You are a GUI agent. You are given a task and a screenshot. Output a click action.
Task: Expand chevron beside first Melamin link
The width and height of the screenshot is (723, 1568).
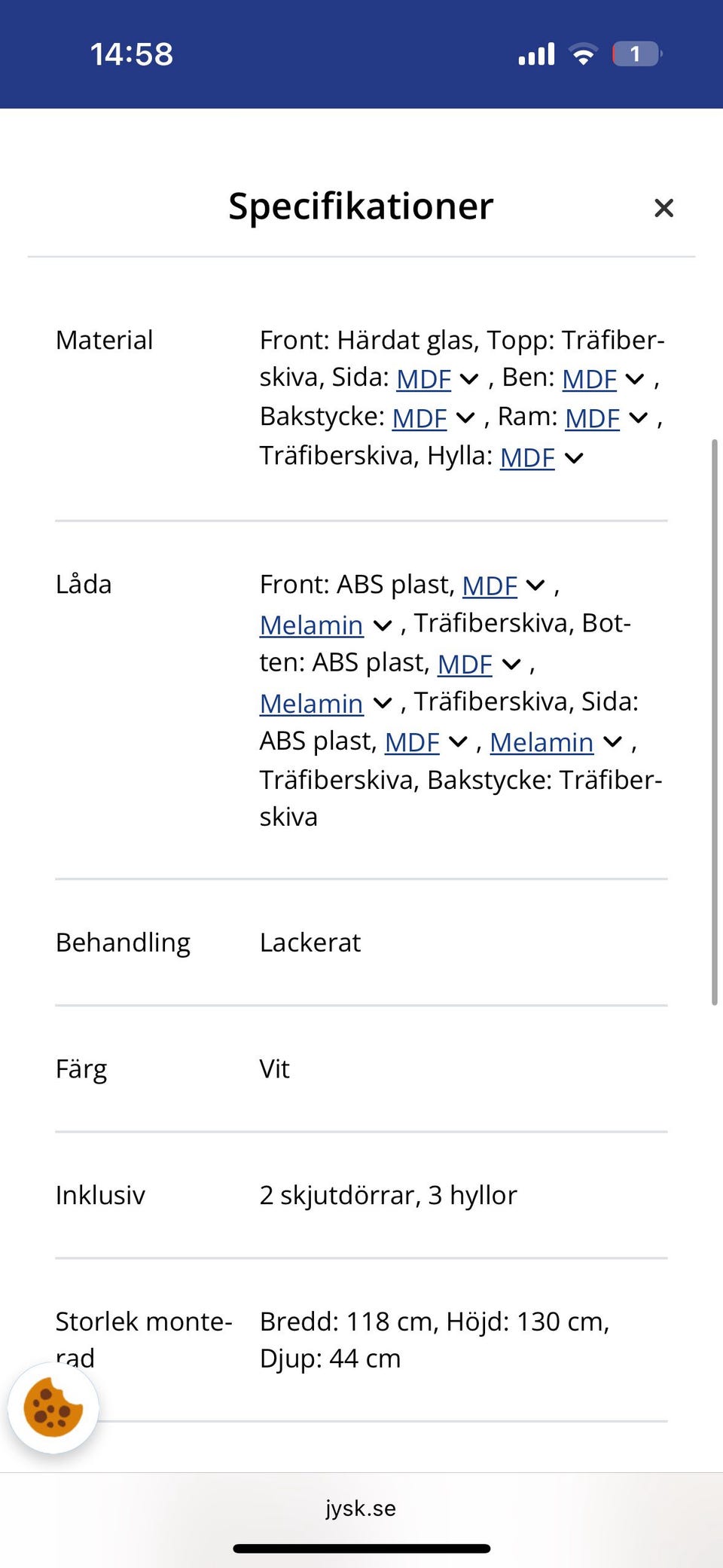[x=383, y=625]
